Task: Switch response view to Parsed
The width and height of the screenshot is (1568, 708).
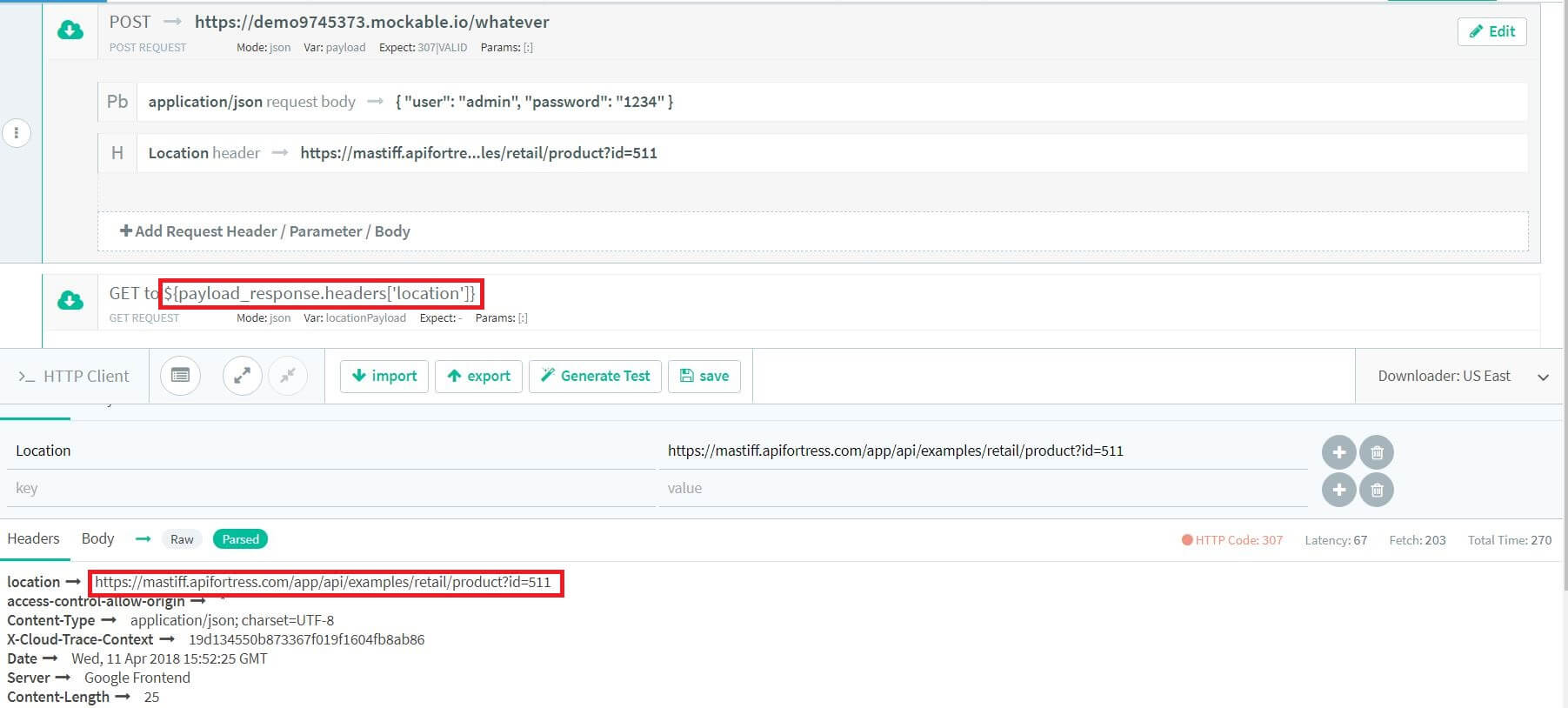Action: point(240,539)
